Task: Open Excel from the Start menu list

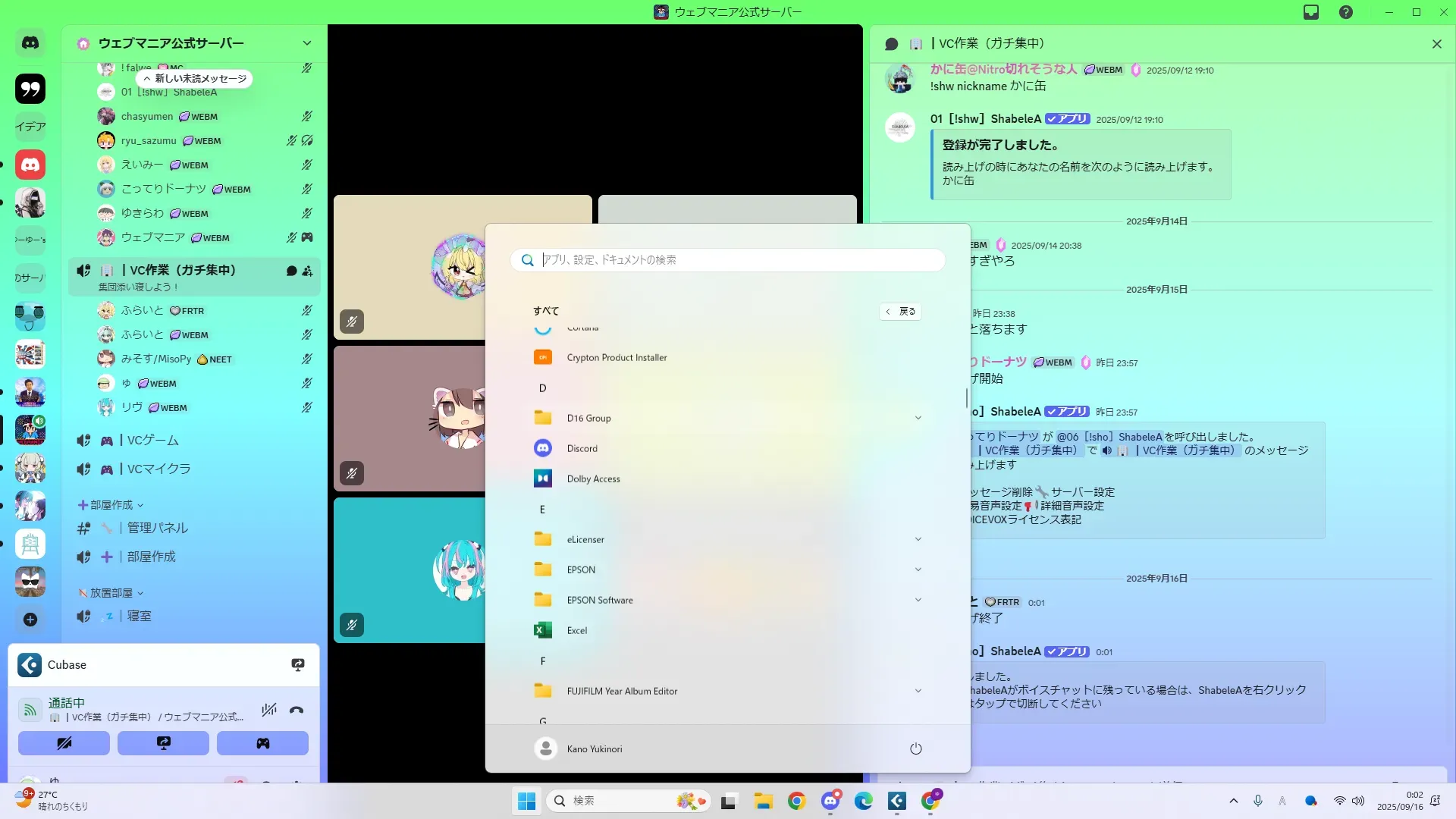Action: click(576, 630)
